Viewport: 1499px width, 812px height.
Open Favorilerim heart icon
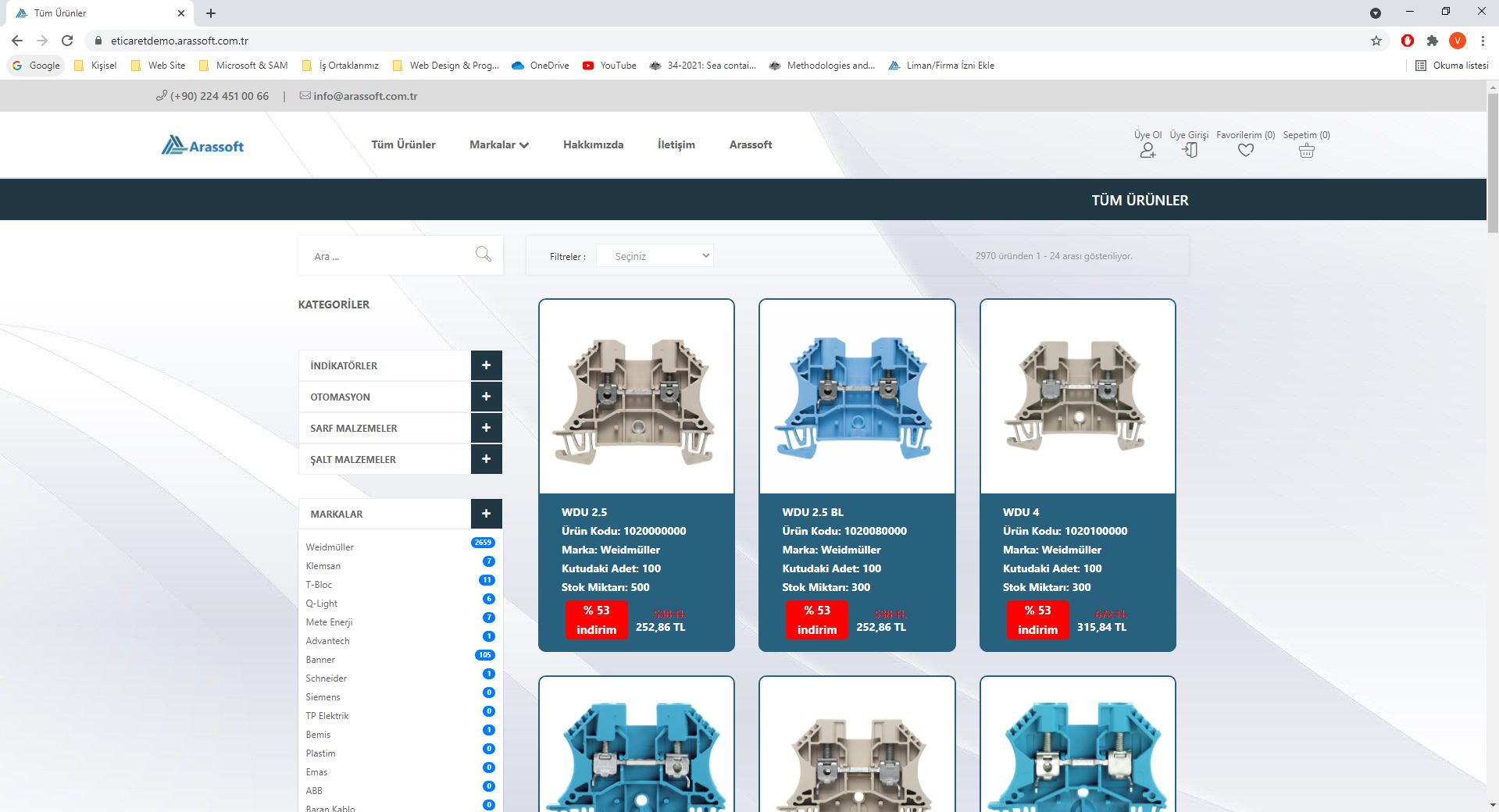coord(1246,150)
